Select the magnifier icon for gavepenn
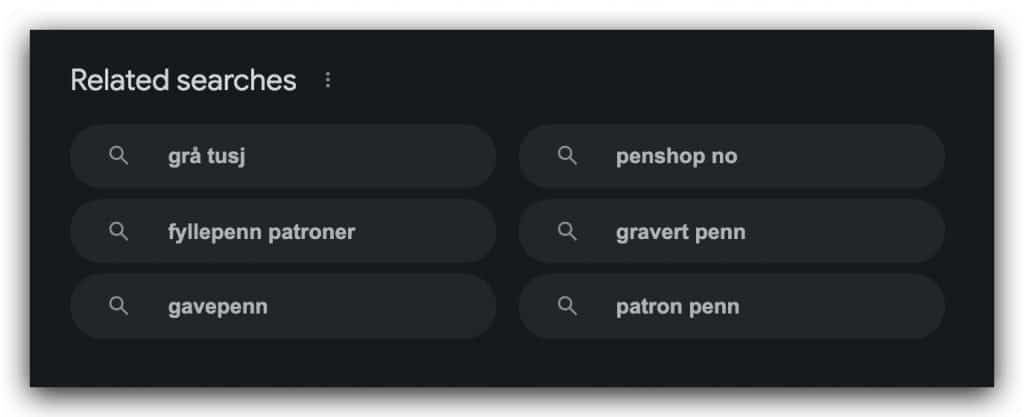This screenshot has height=417, width=1024. [118, 306]
